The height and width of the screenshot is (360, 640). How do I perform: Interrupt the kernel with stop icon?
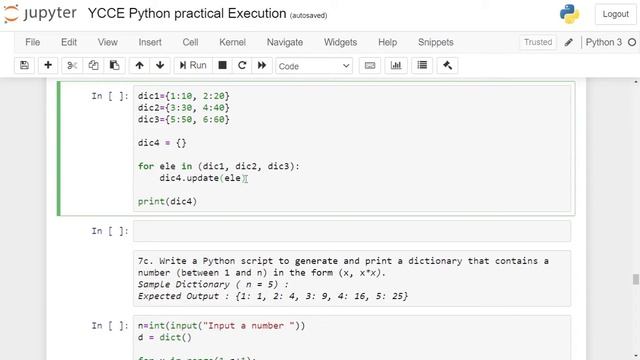[x=222, y=65]
